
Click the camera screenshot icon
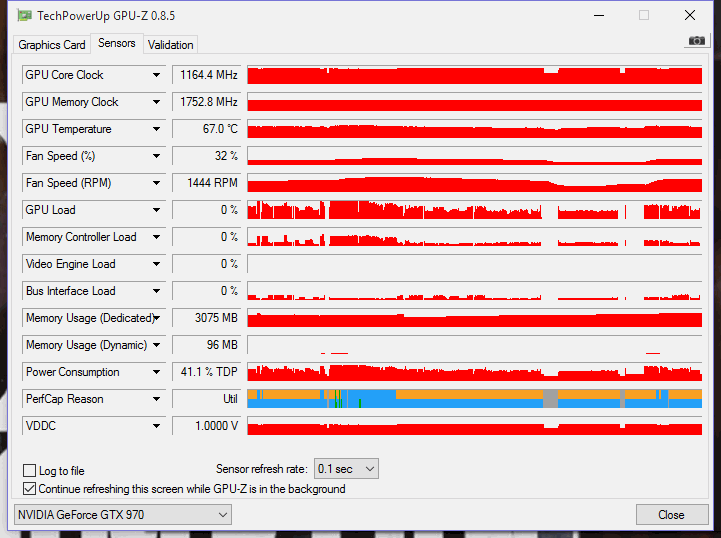coord(696,41)
